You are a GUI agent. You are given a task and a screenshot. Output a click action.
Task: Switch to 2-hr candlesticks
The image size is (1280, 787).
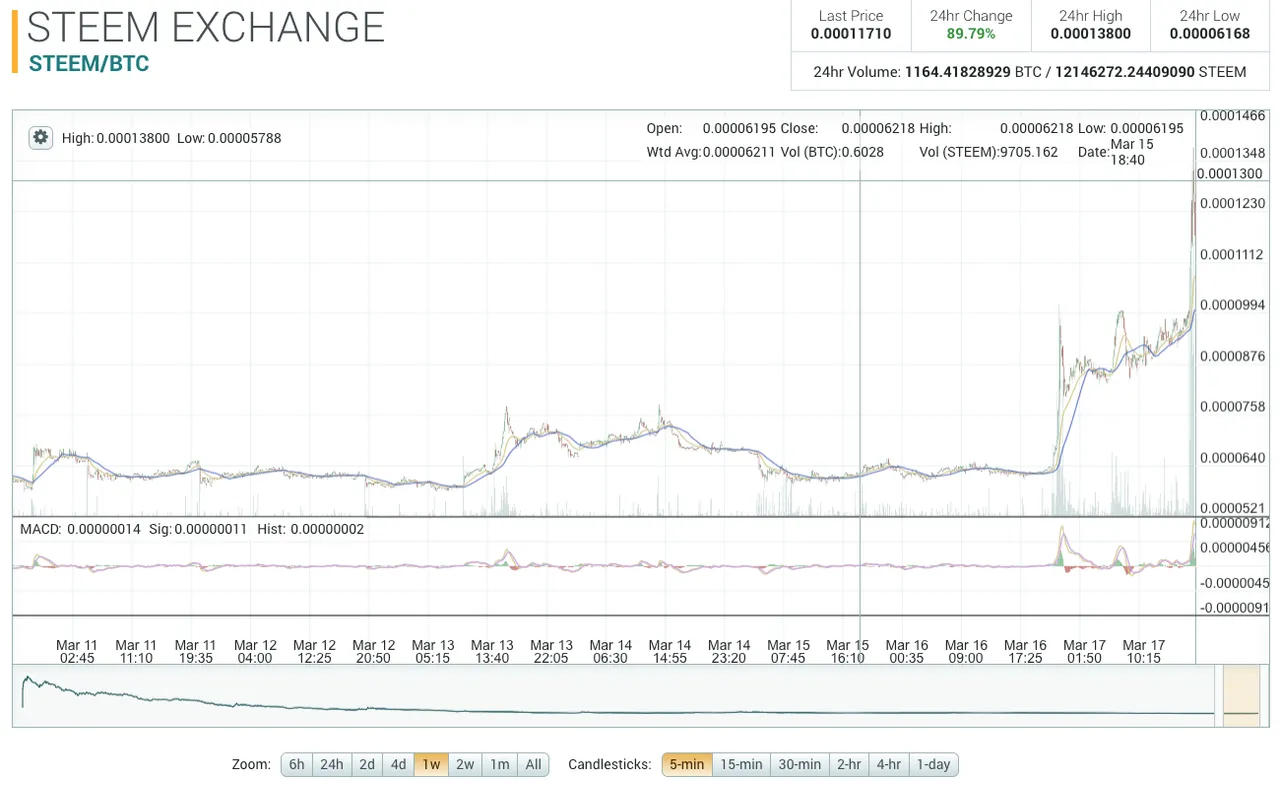849,765
